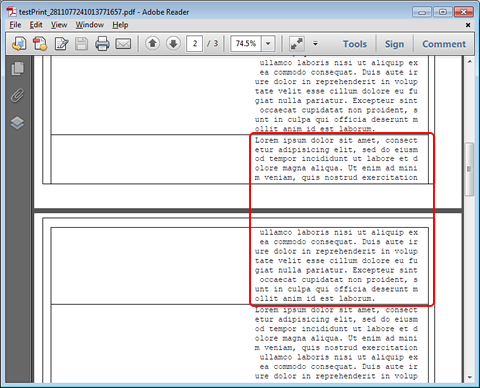
Task: Click the Save floppy disk icon
Action: click(81, 44)
